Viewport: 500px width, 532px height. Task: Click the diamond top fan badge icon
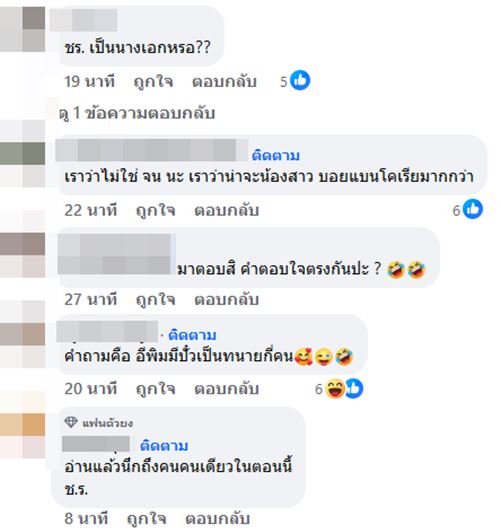tap(71, 422)
